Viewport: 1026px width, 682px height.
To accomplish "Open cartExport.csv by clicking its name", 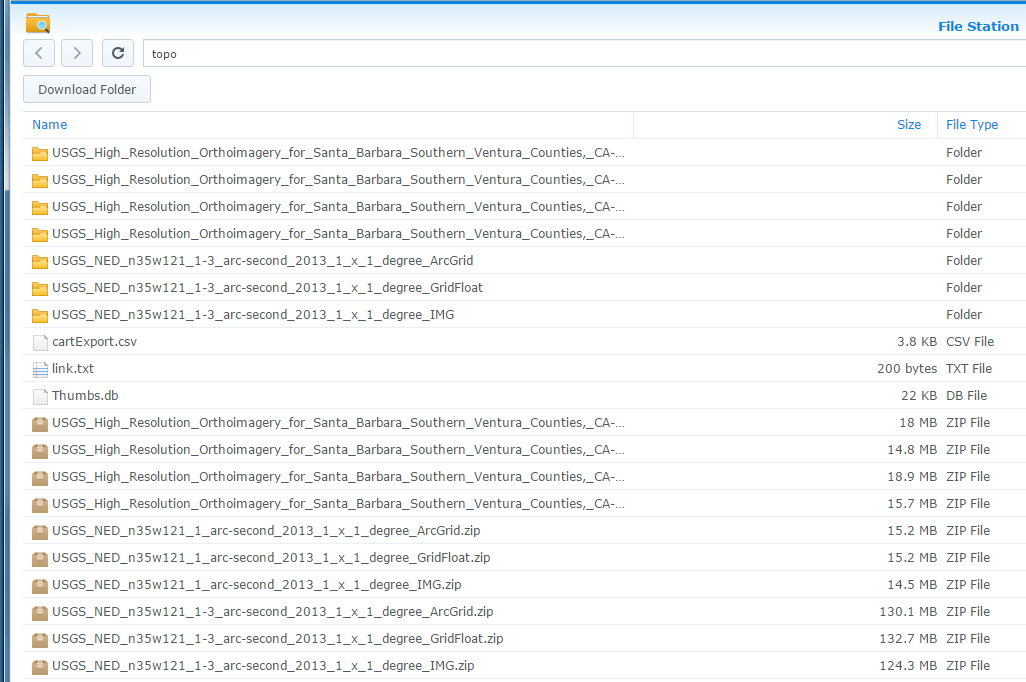I will [95, 341].
